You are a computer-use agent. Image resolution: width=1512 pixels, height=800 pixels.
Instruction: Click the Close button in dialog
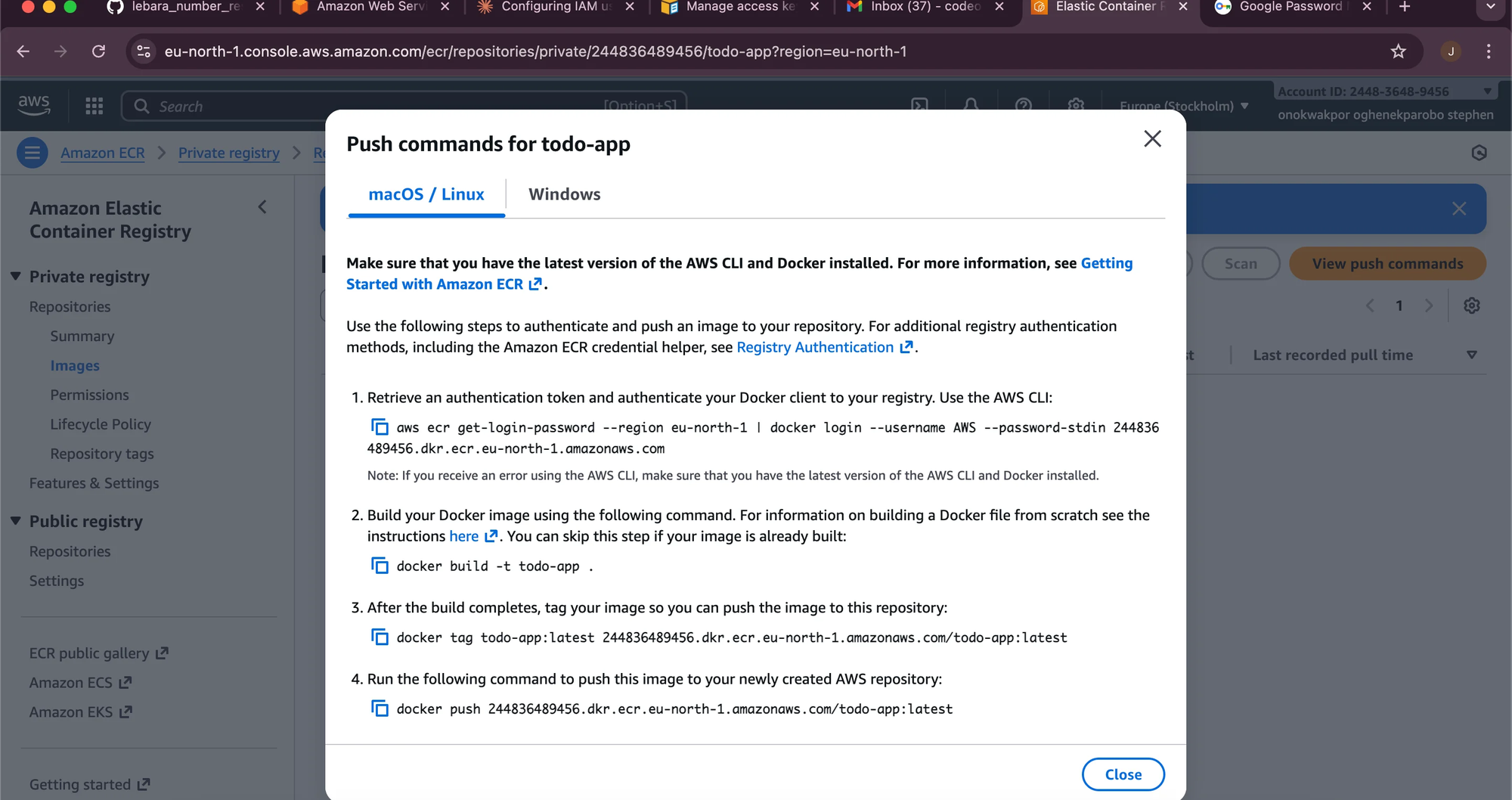[x=1123, y=774]
